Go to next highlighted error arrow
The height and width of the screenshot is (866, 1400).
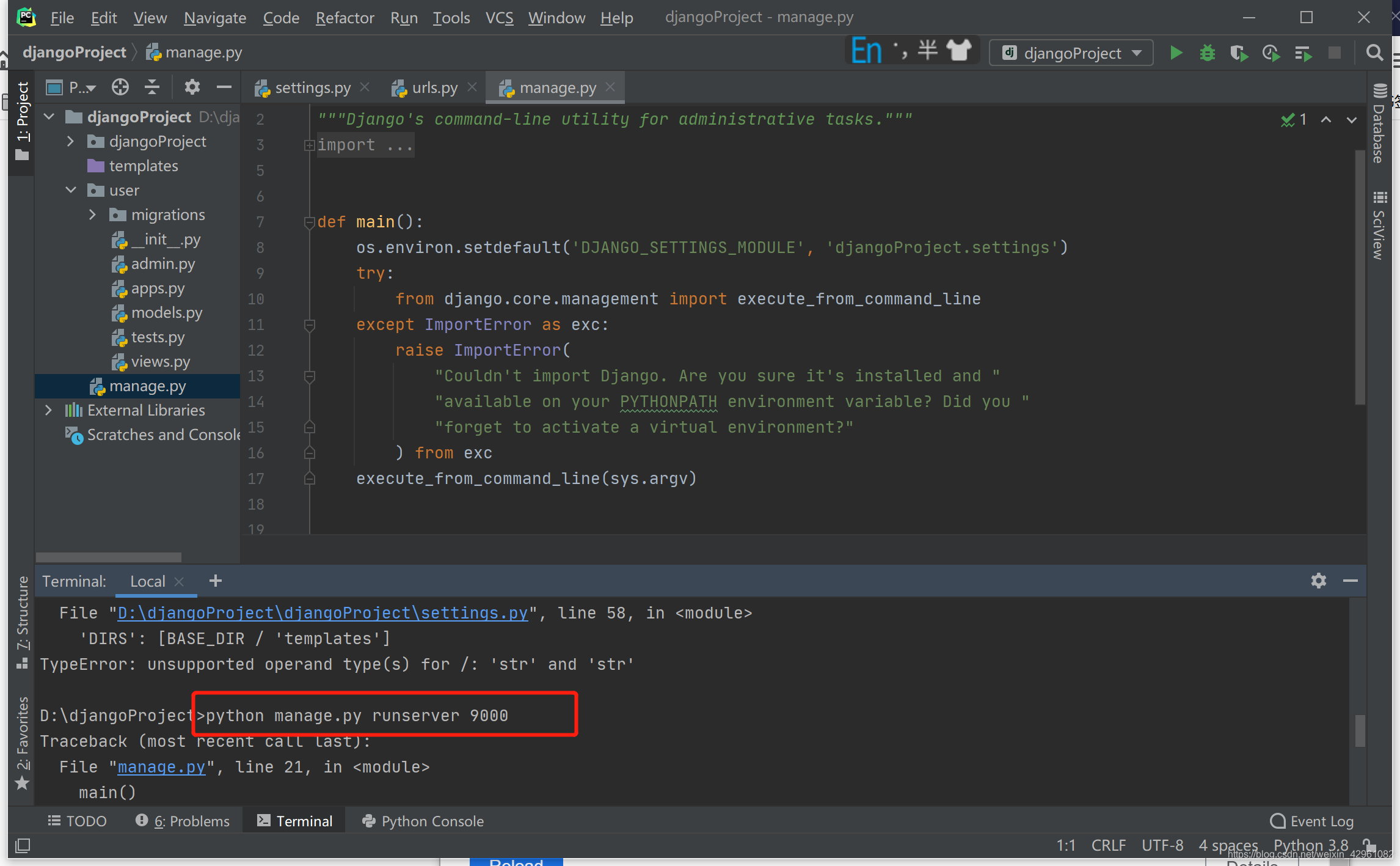click(x=1352, y=120)
